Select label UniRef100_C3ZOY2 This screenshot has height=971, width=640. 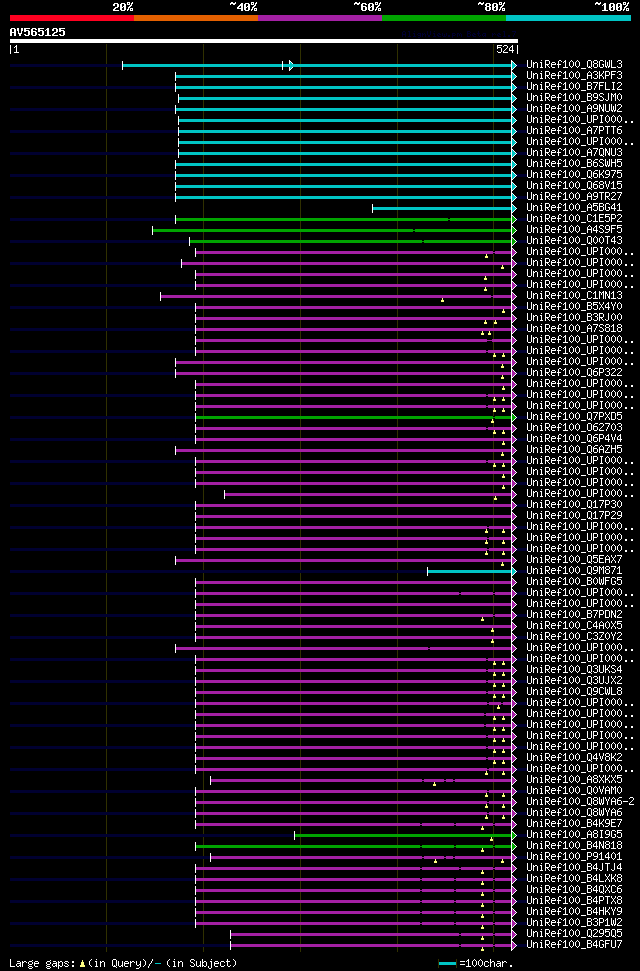click(x=574, y=637)
